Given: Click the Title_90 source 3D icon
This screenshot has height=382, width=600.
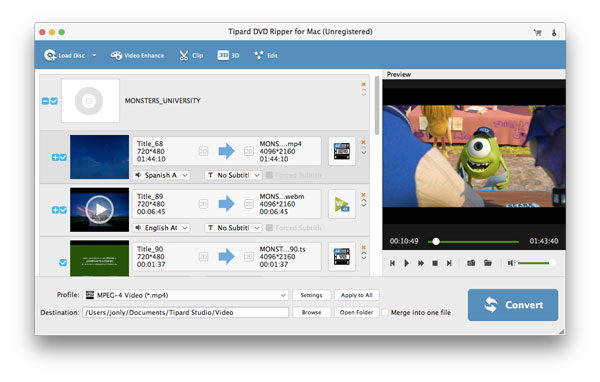Looking at the screenshot, I should (x=203, y=256).
